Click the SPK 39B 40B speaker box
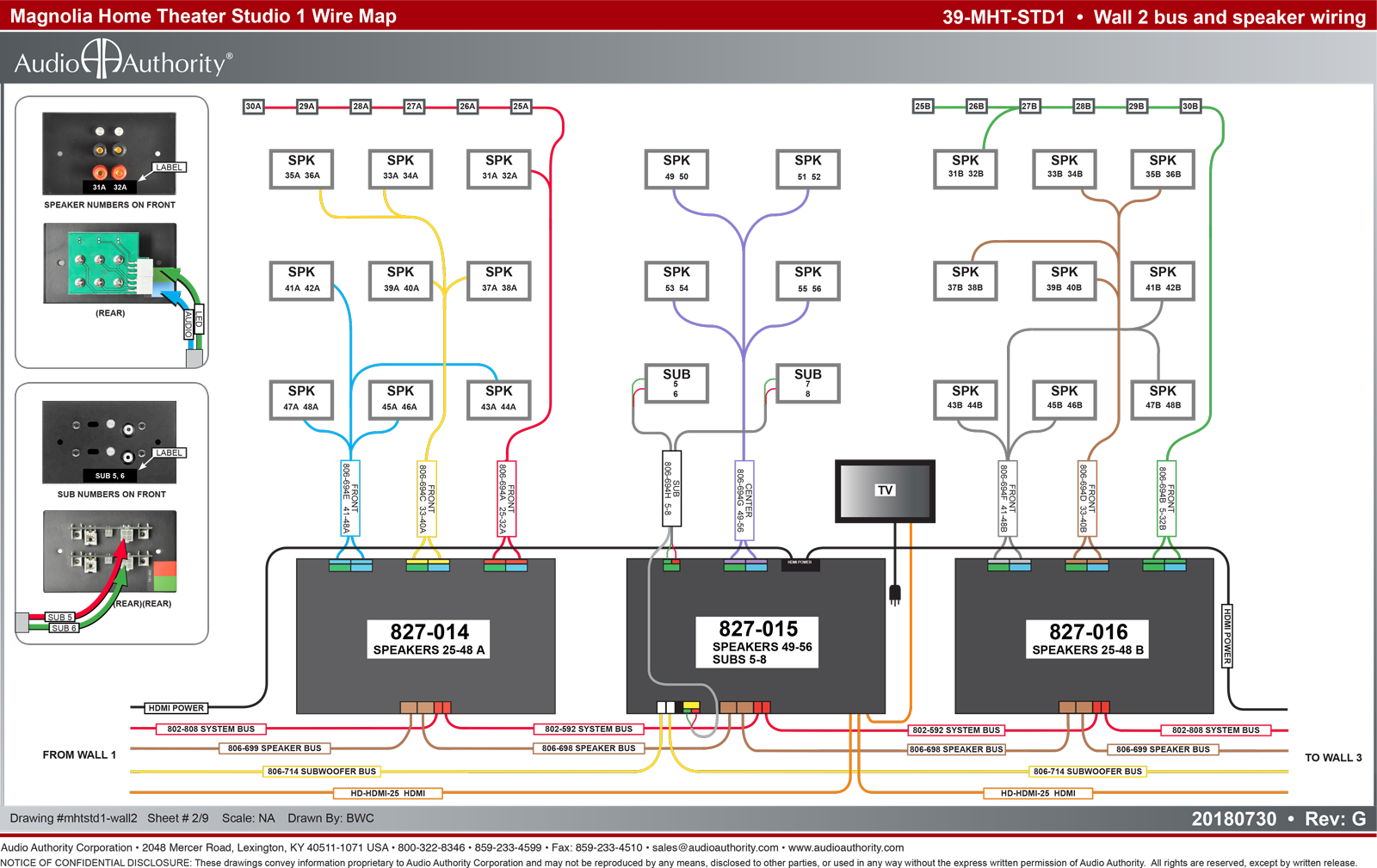Image resolution: width=1377 pixels, height=868 pixels. click(x=1064, y=280)
